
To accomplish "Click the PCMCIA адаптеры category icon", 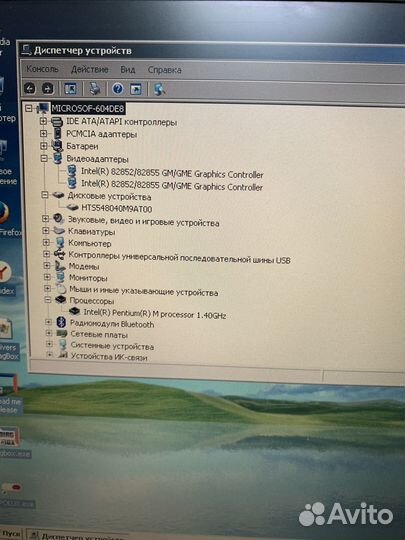I will (x=57, y=134).
